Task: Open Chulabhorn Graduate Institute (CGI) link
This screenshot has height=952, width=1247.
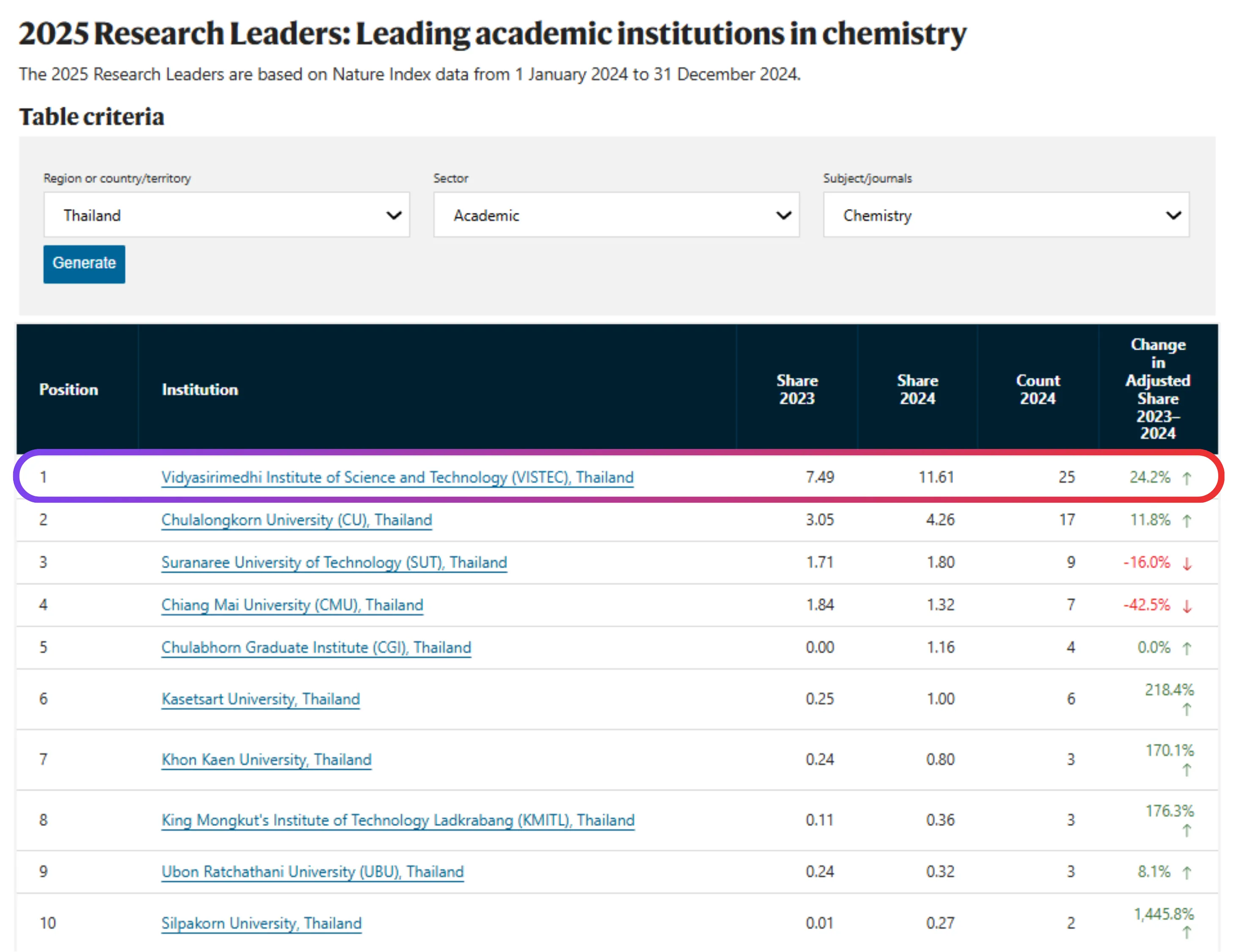Action: click(x=316, y=647)
